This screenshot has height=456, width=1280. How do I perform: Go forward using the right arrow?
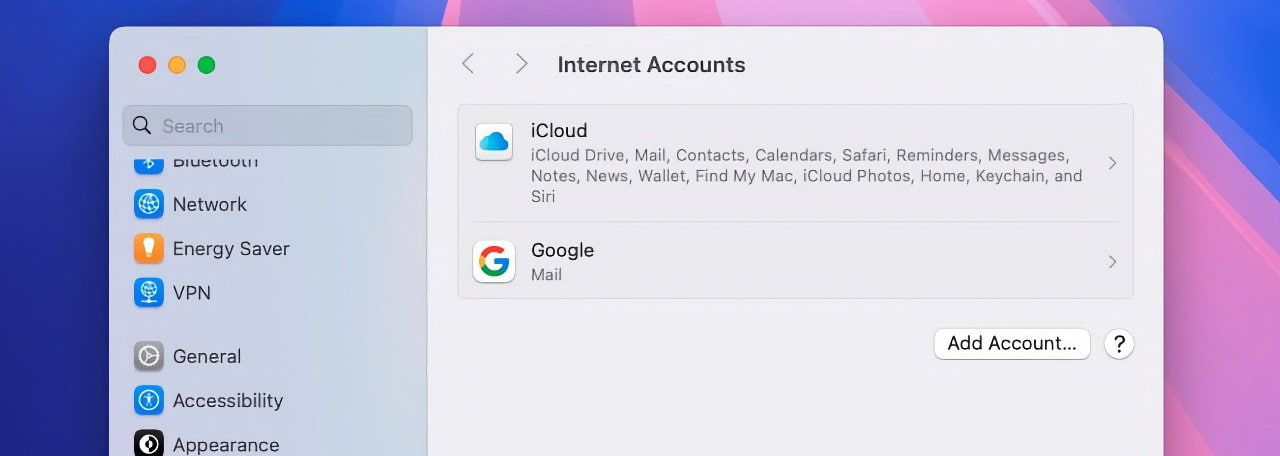(x=521, y=64)
